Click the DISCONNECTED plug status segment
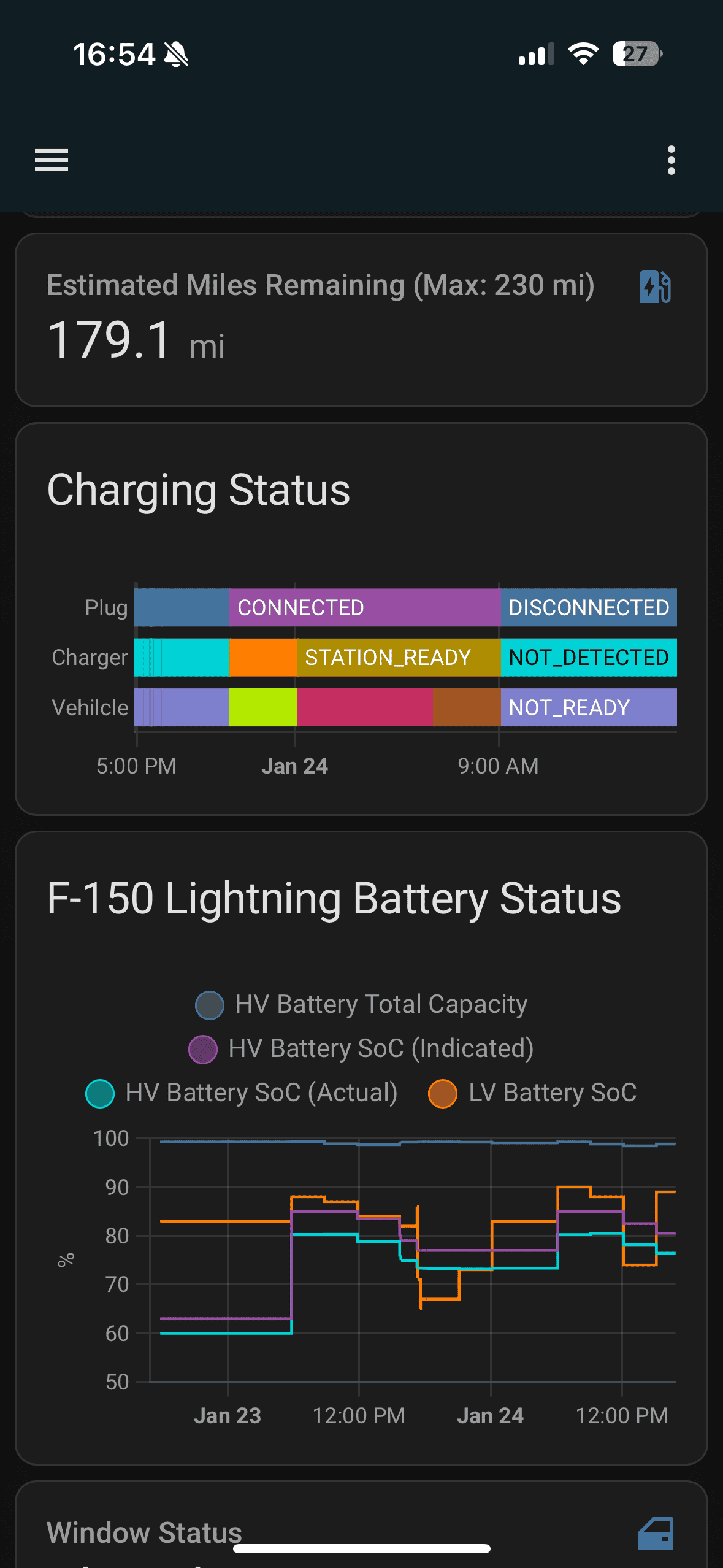This screenshot has width=723, height=1568. (588, 607)
